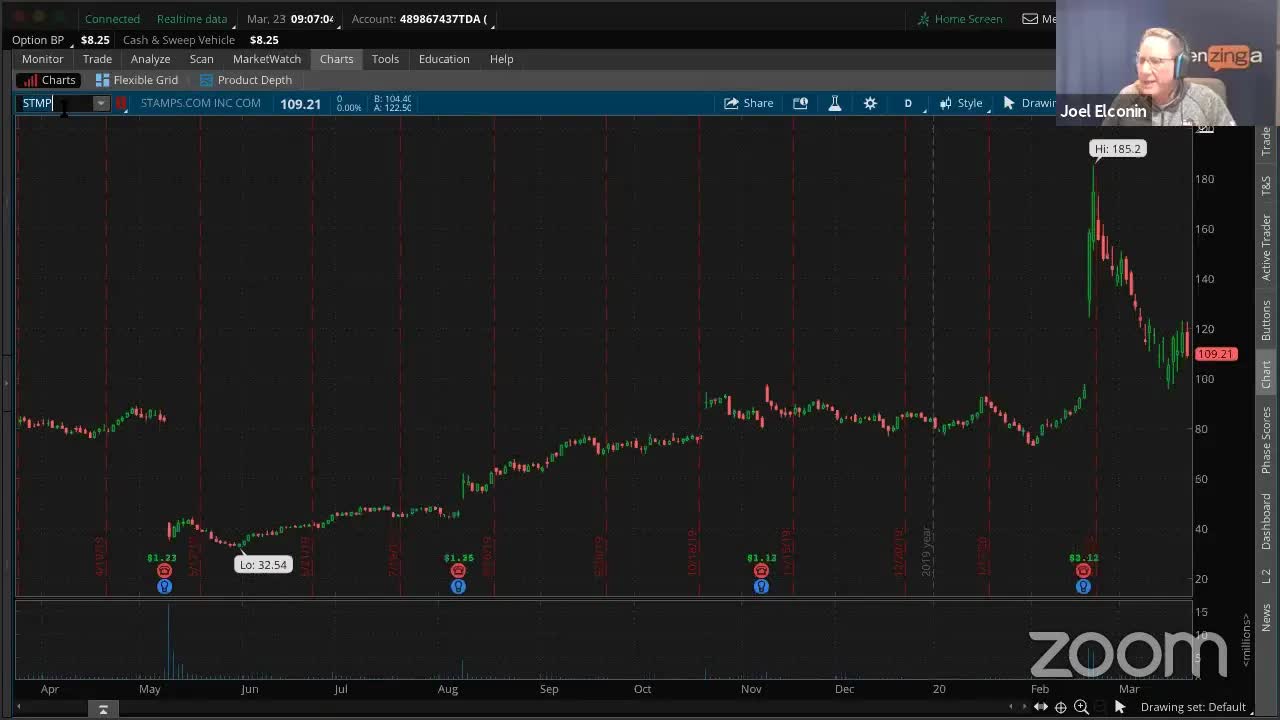1280x720 pixels.
Task: Open the Dashboard sidebar panel
Action: pos(1266,521)
